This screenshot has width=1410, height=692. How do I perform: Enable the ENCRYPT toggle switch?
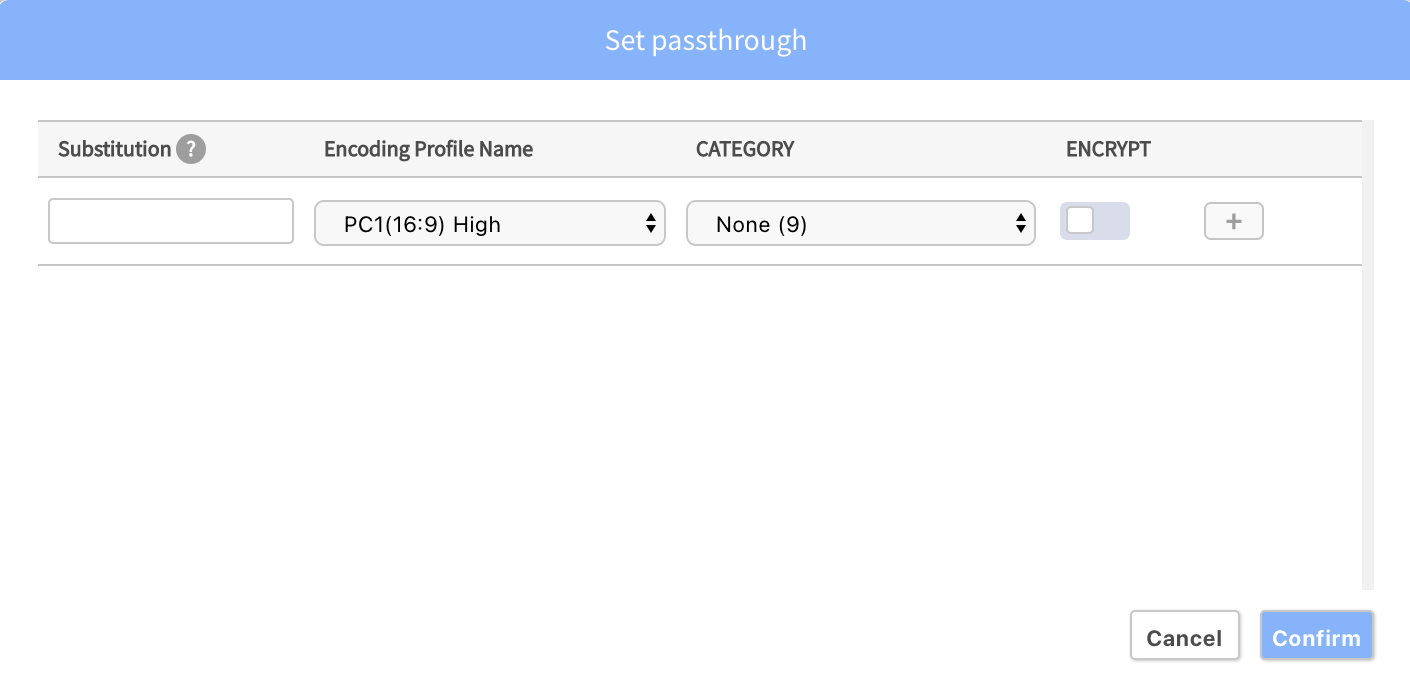1095,221
